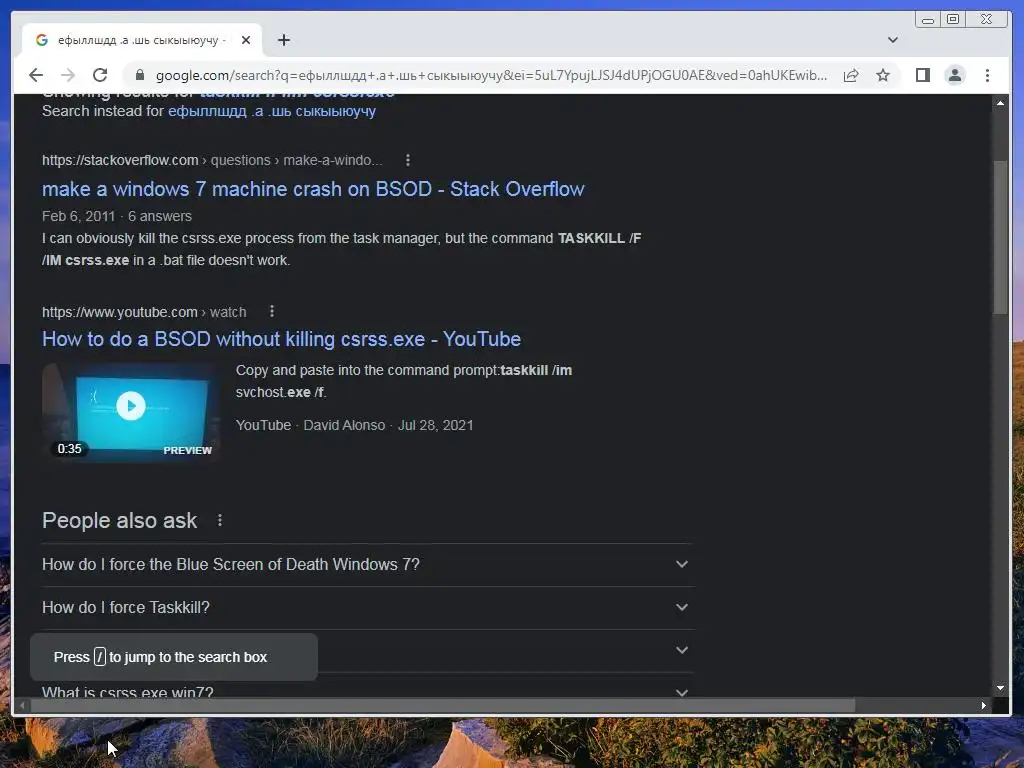Expand 'How do I force the Blue Screen of Death Windows 7?'
The width and height of the screenshot is (1024, 768).
[367, 564]
